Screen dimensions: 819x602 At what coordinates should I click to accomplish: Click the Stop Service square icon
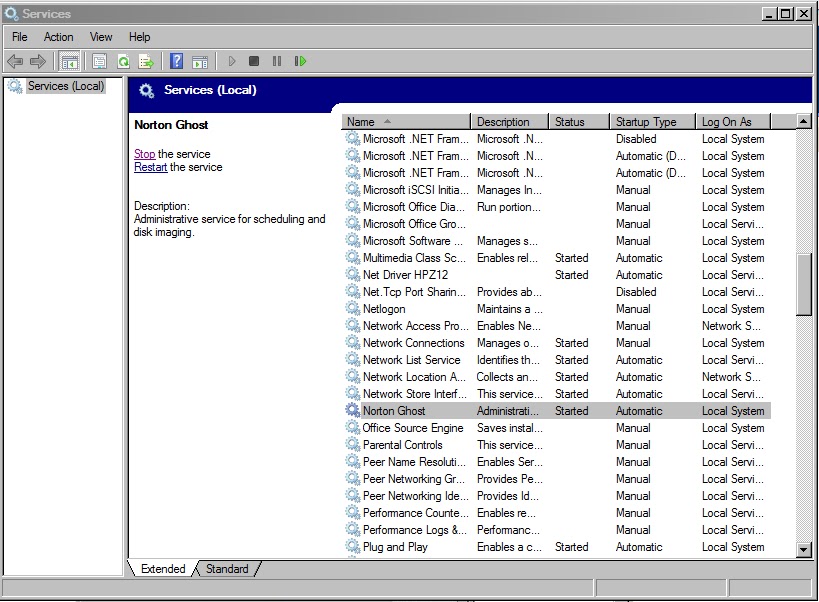point(254,62)
